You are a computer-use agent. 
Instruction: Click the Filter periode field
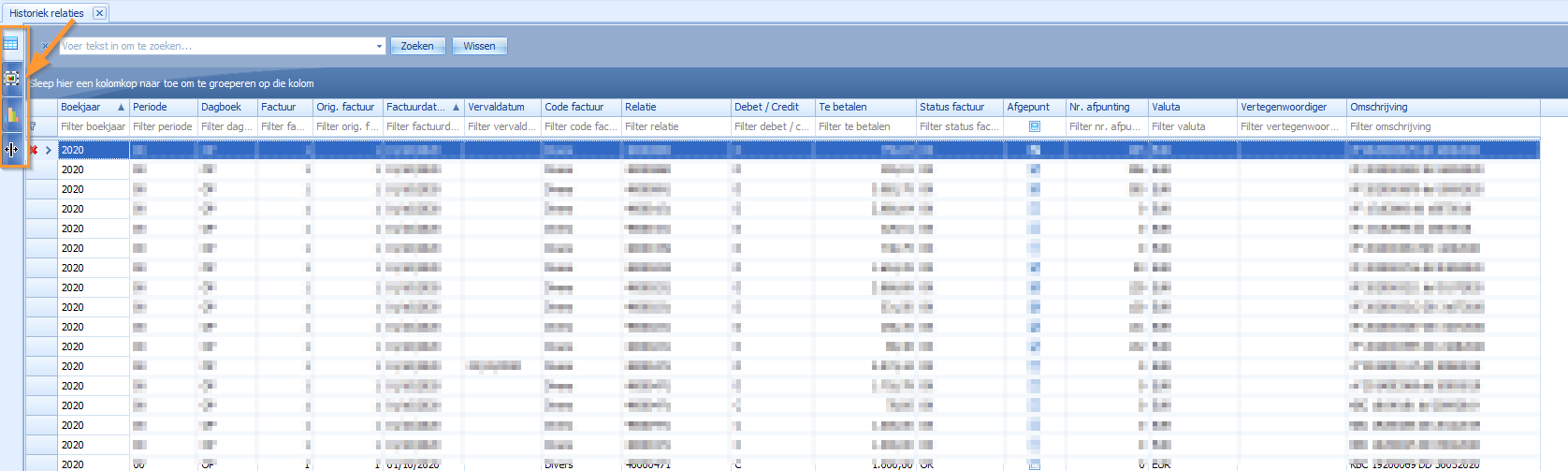(x=163, y=126)
